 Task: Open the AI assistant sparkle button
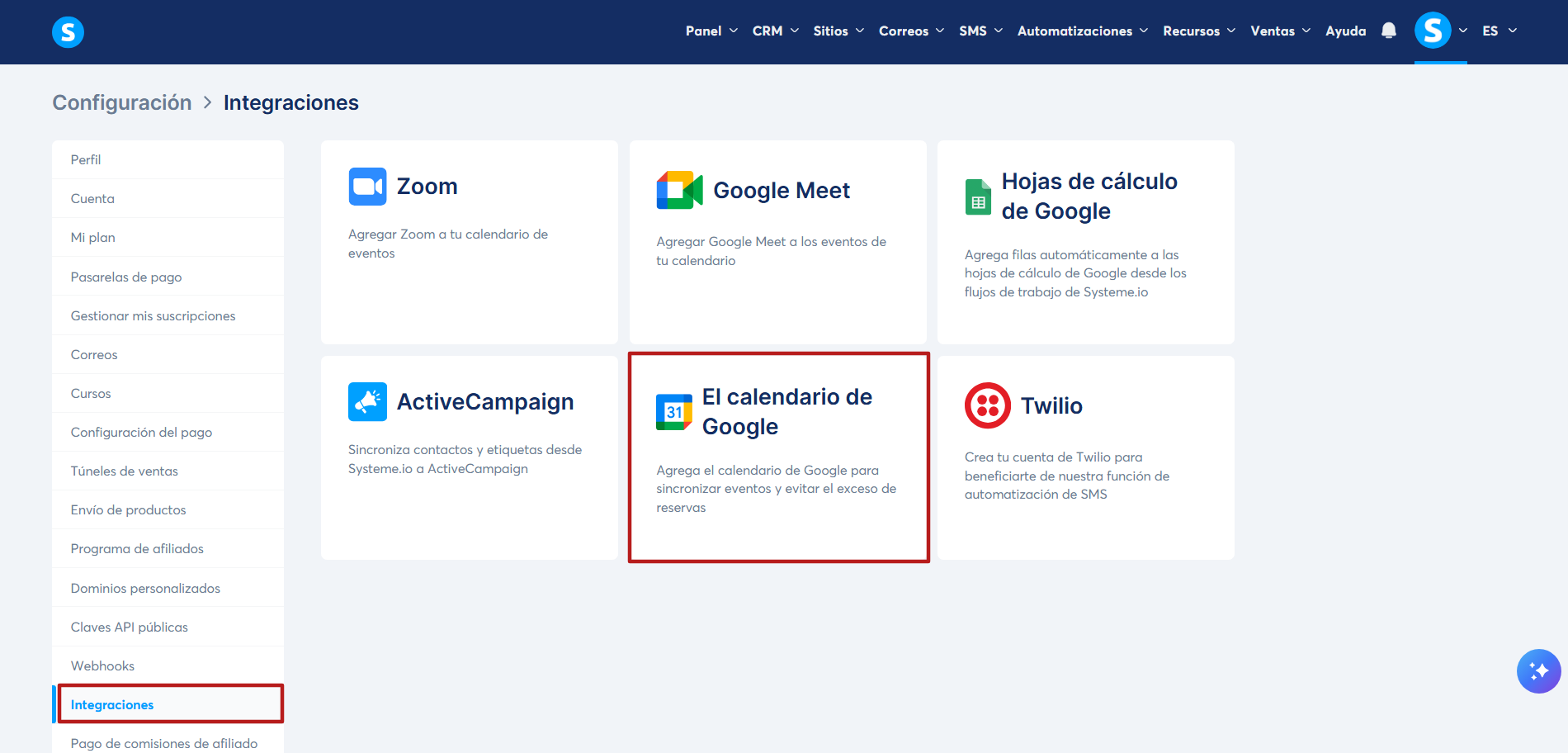coord(1538,670)
